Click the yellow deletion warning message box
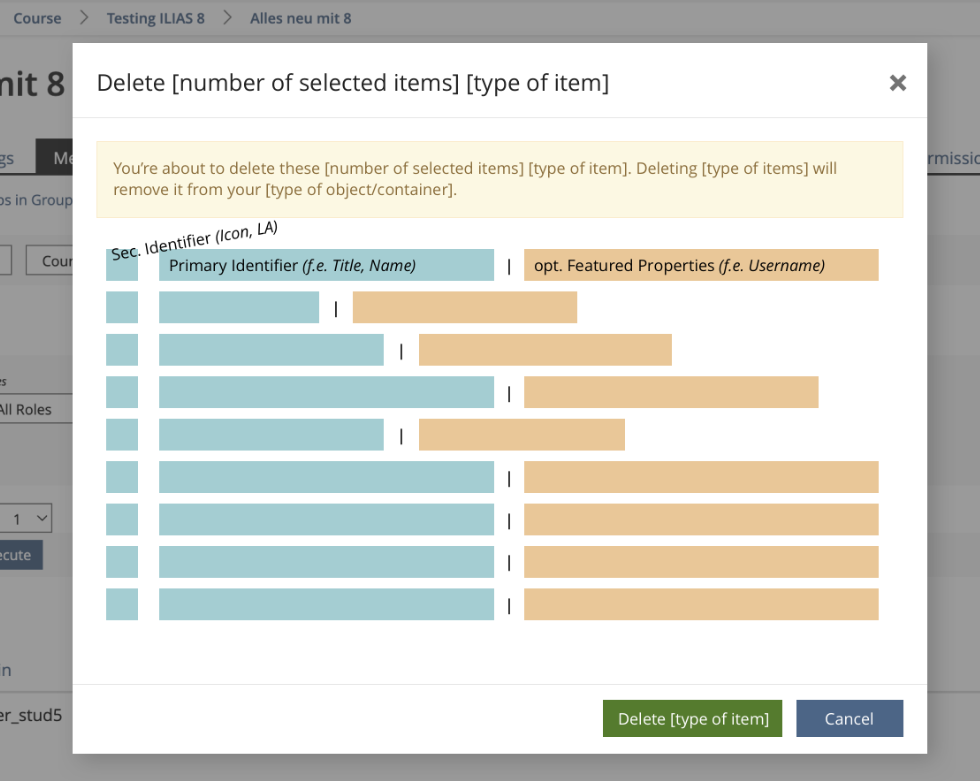The width and height of the screenshot is (980, 781). pyautogui.click(x=499, y=179)
